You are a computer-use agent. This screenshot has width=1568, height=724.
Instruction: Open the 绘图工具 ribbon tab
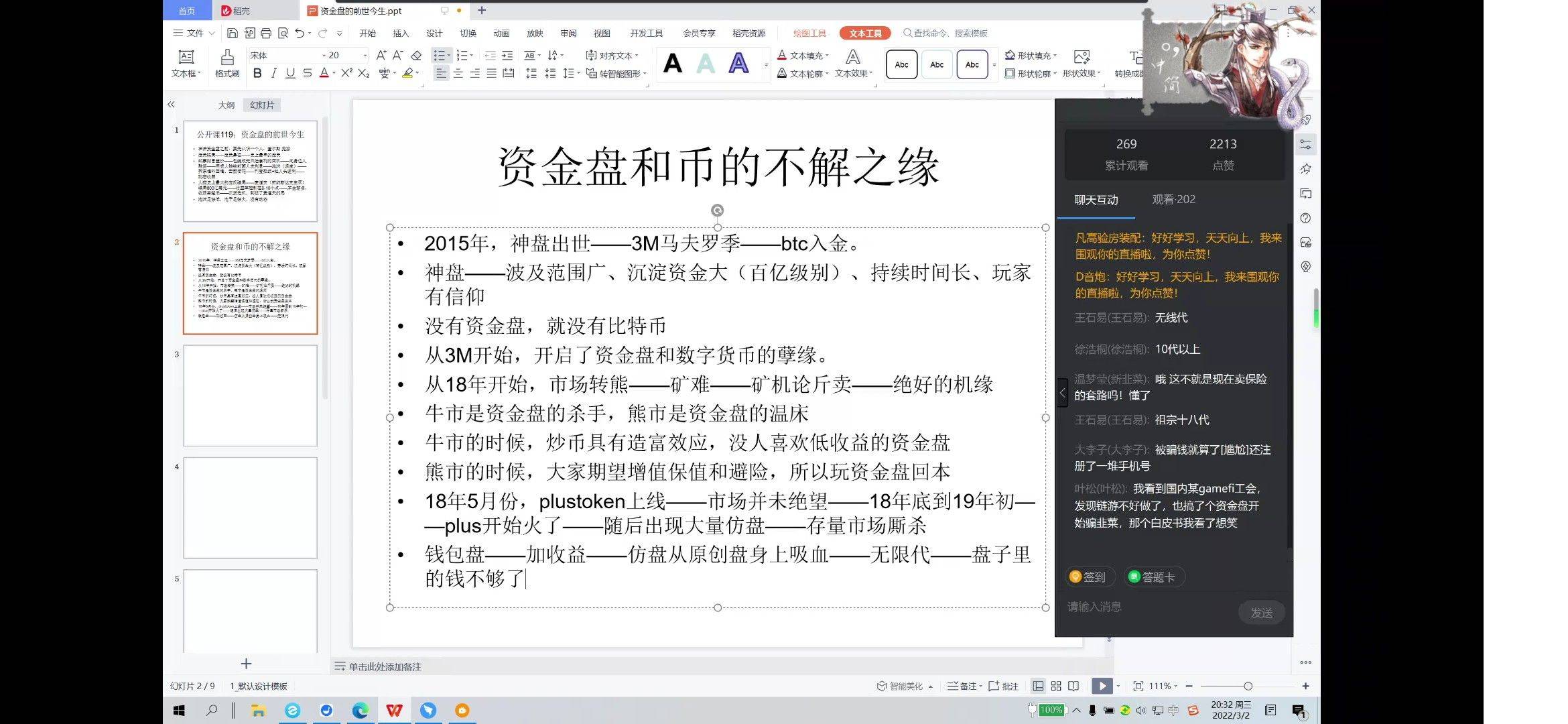coord(809,33)
